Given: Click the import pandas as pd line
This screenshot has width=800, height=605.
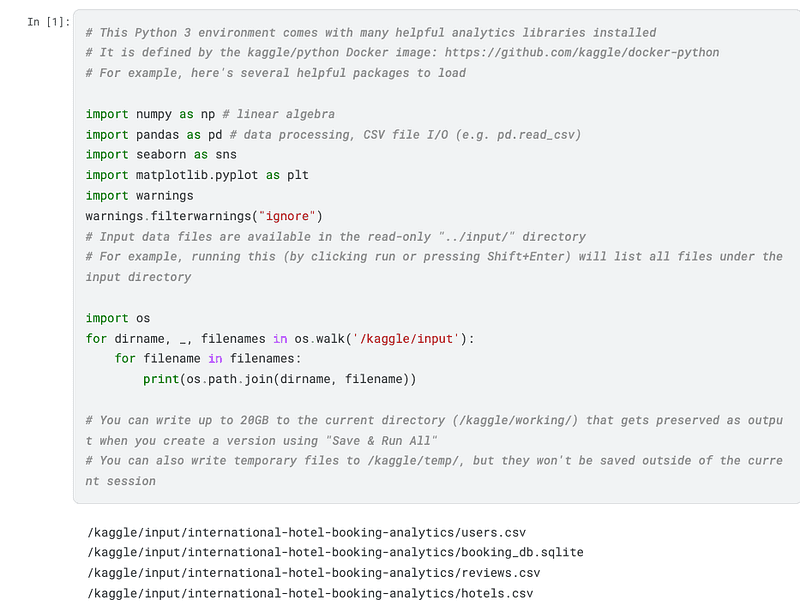Looking at the screenshot, I should coord(333,135).
